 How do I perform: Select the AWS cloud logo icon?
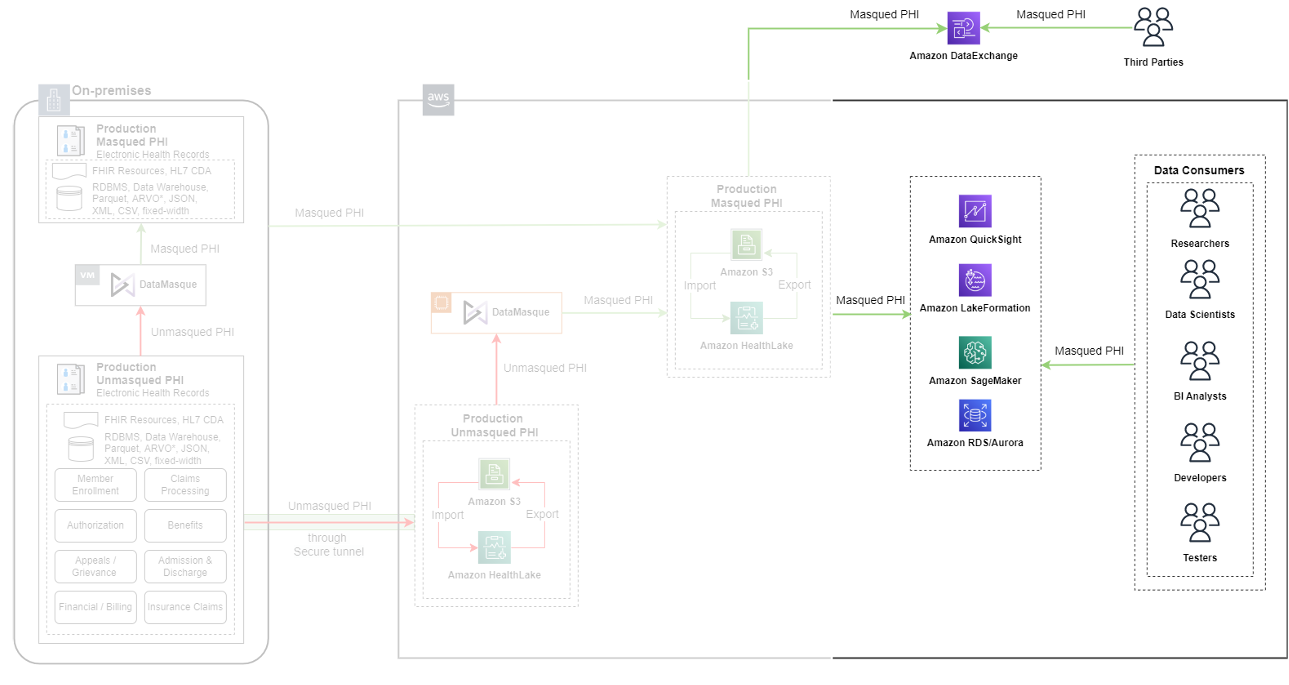pos(437,99)
